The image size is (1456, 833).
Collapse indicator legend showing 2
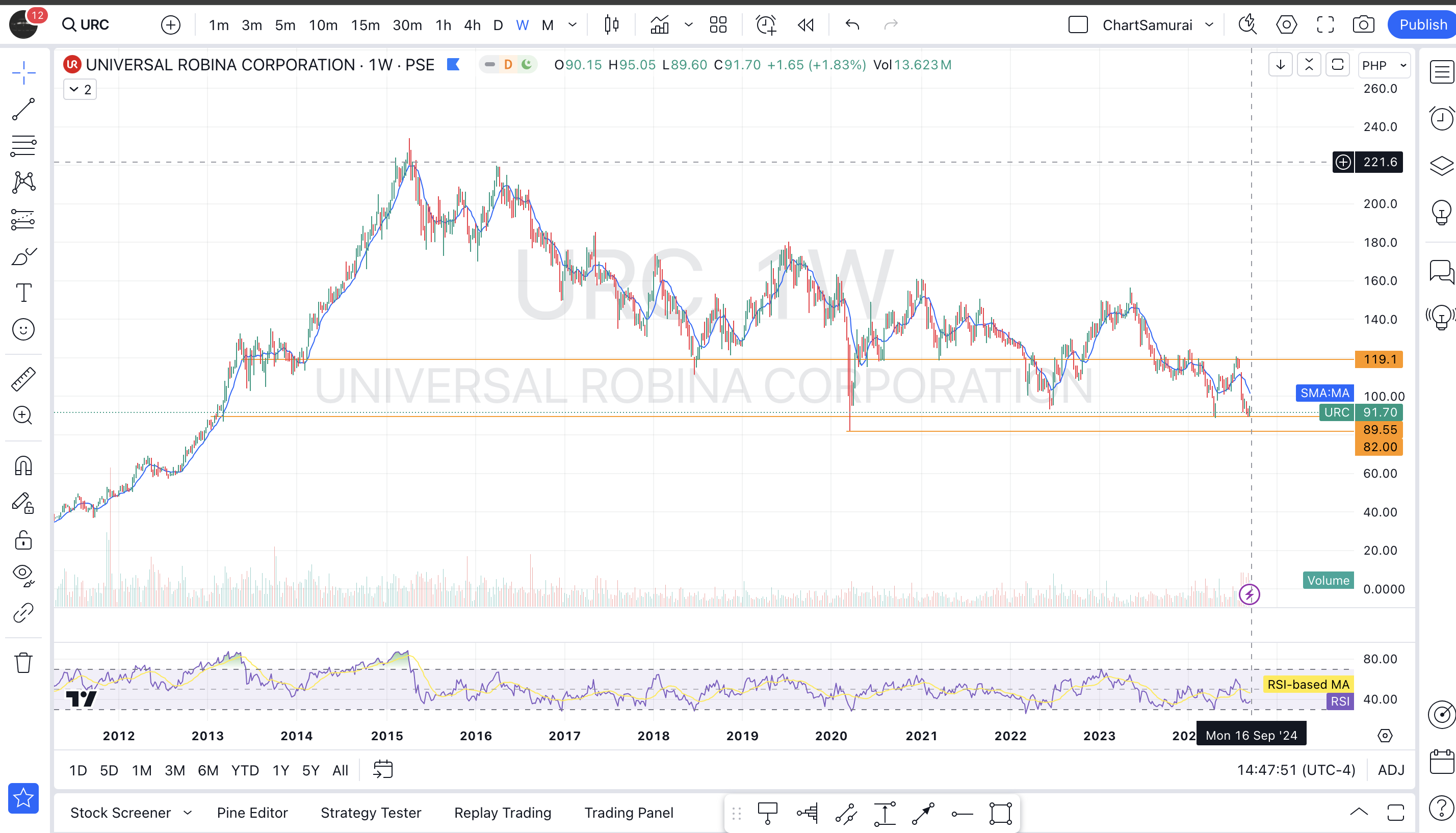pyautogui.click(x=80, y=90)
